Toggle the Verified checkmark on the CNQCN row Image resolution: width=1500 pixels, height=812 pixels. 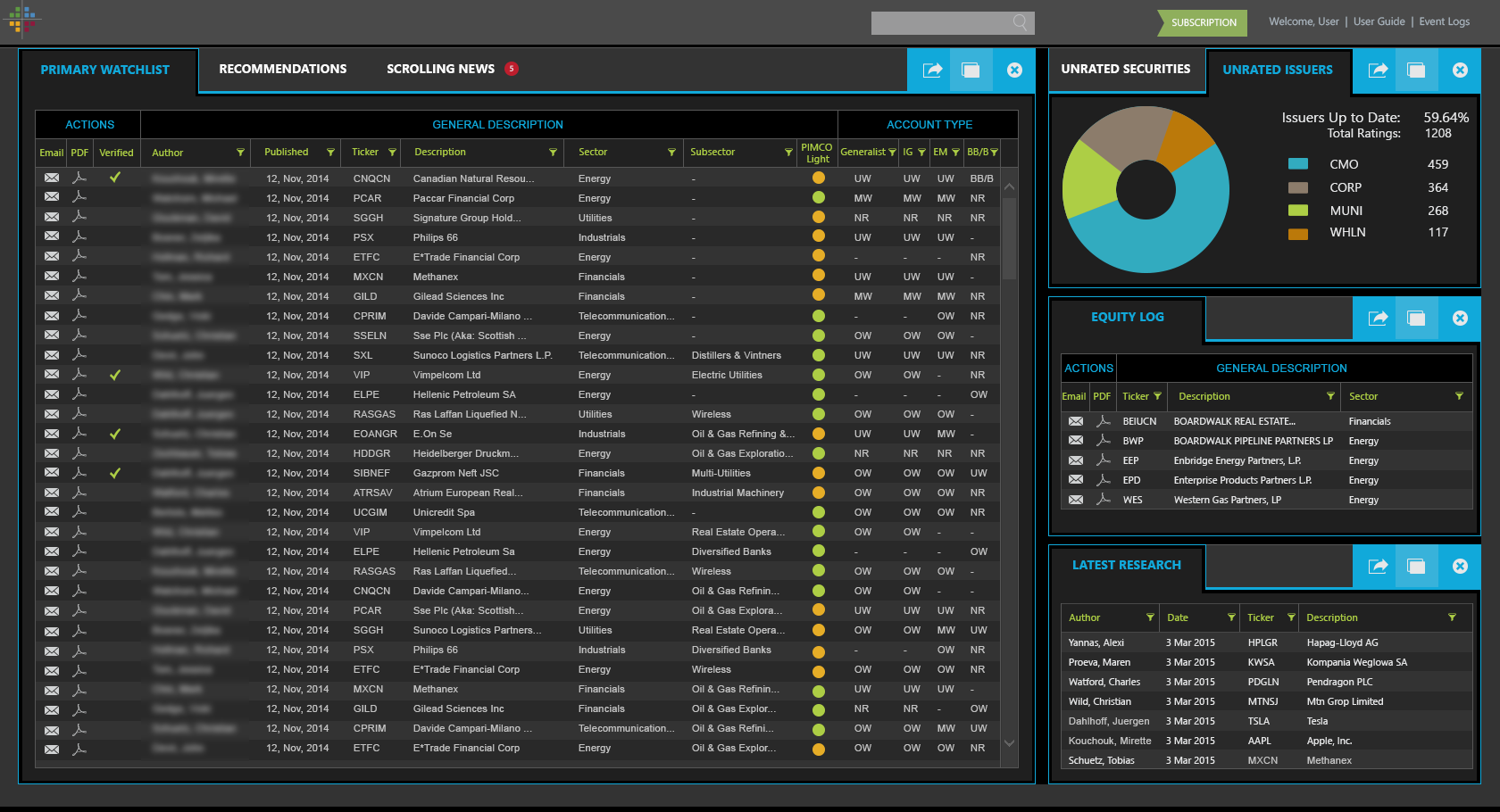click(x=115, y=178)
